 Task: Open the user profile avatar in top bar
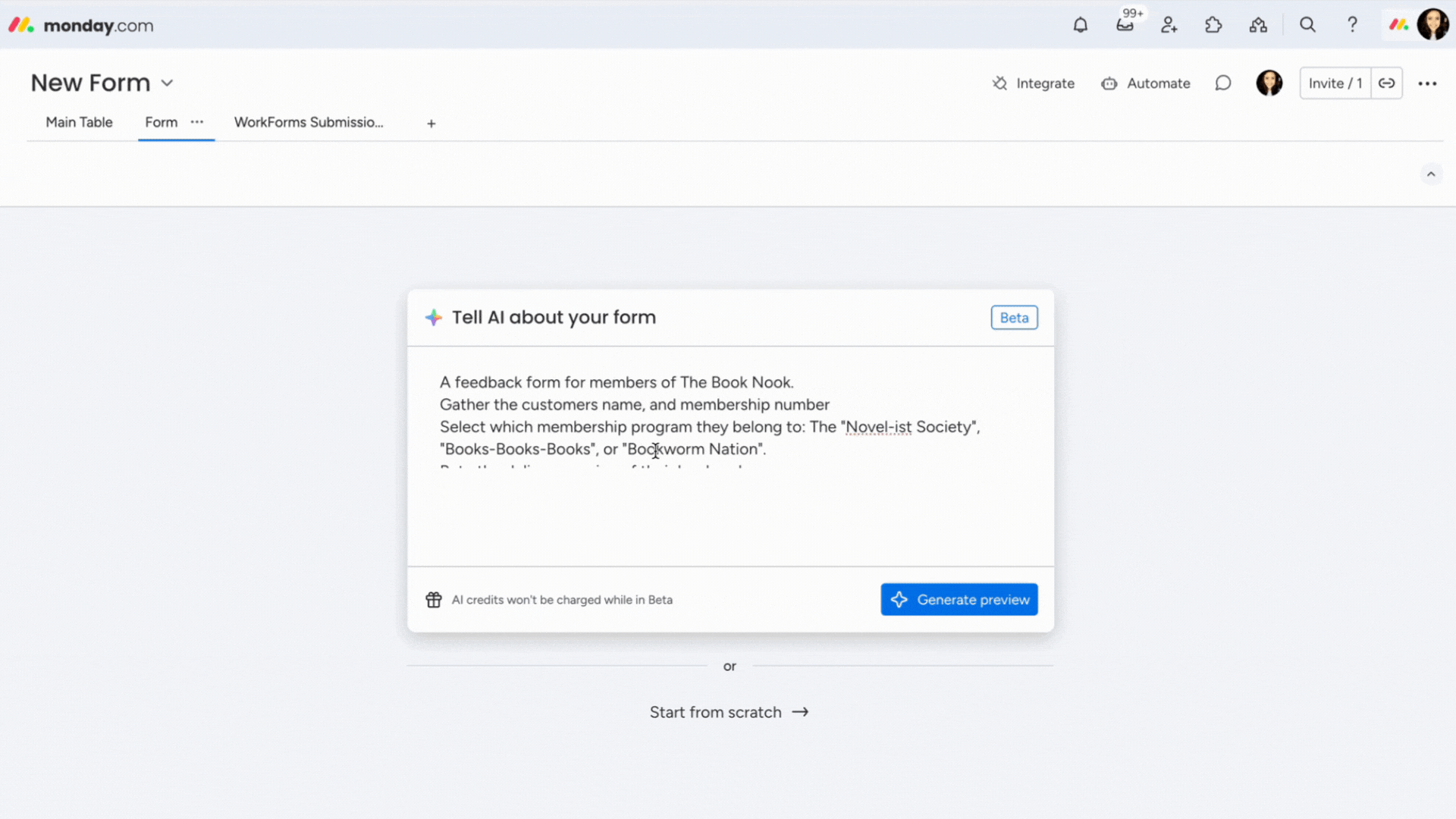pyautogui.click(x=1432, y=24)
